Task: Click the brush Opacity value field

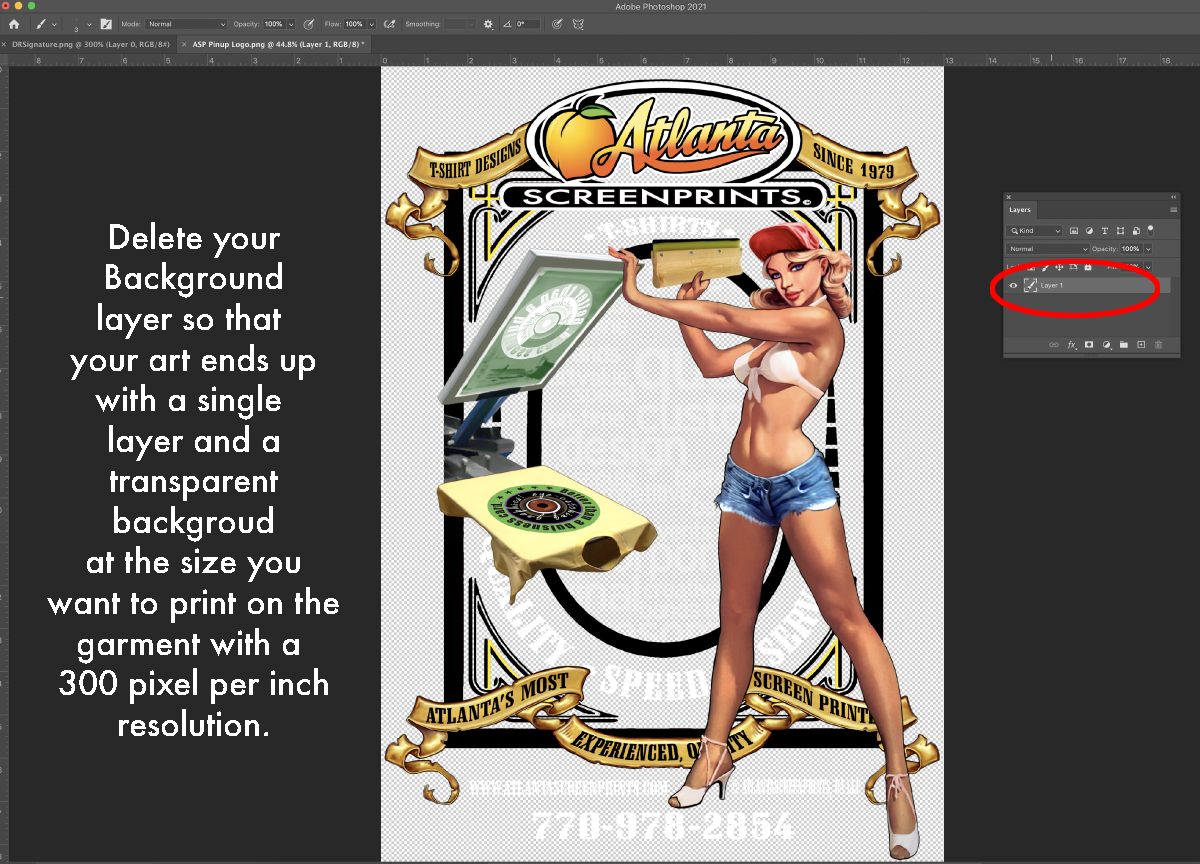Action: click(273, 24)
